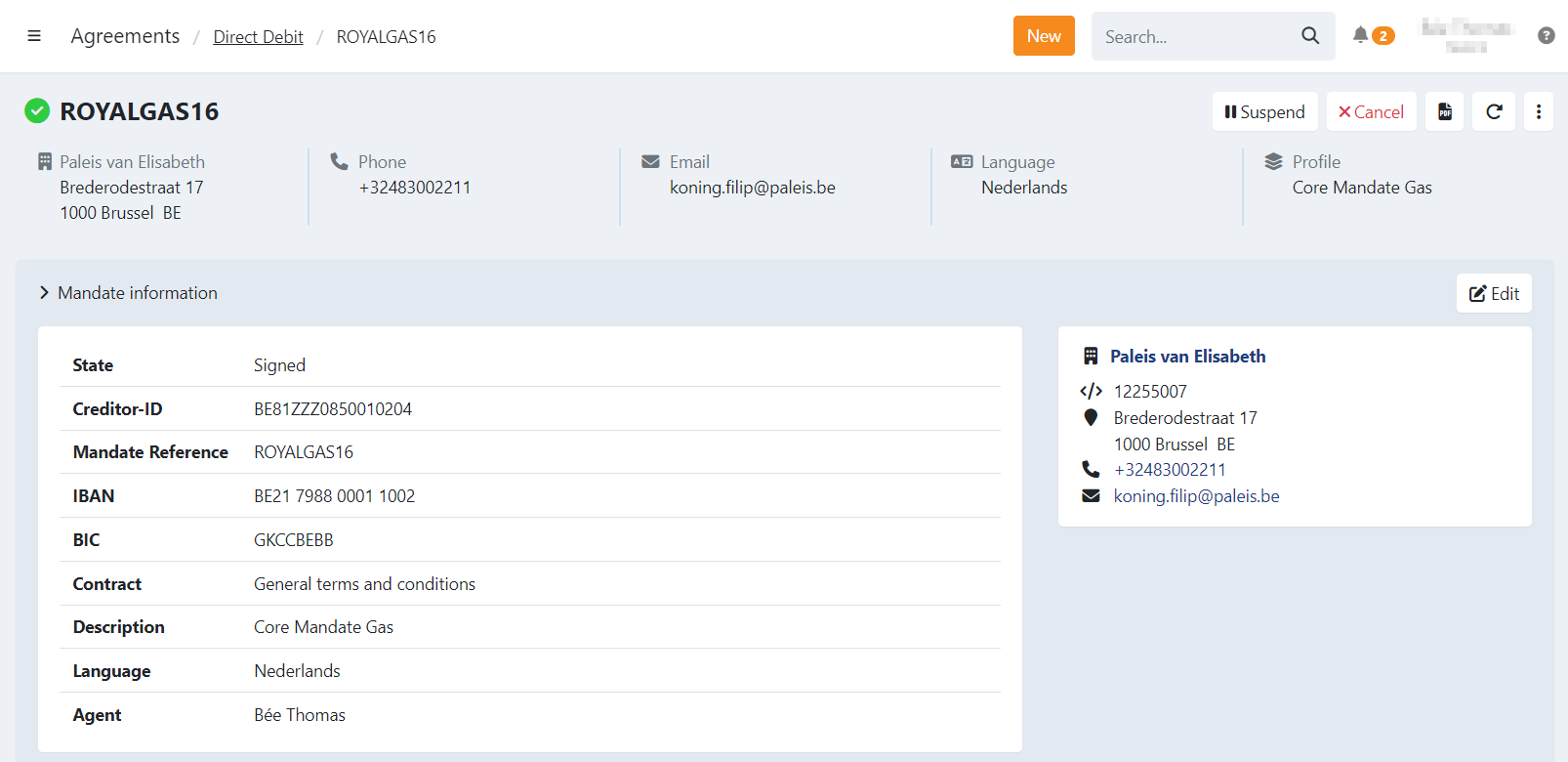Download the mandate PDF document
Image resolution: width=1568 pixels, height=762 pixels.
tap(1444, 112)
